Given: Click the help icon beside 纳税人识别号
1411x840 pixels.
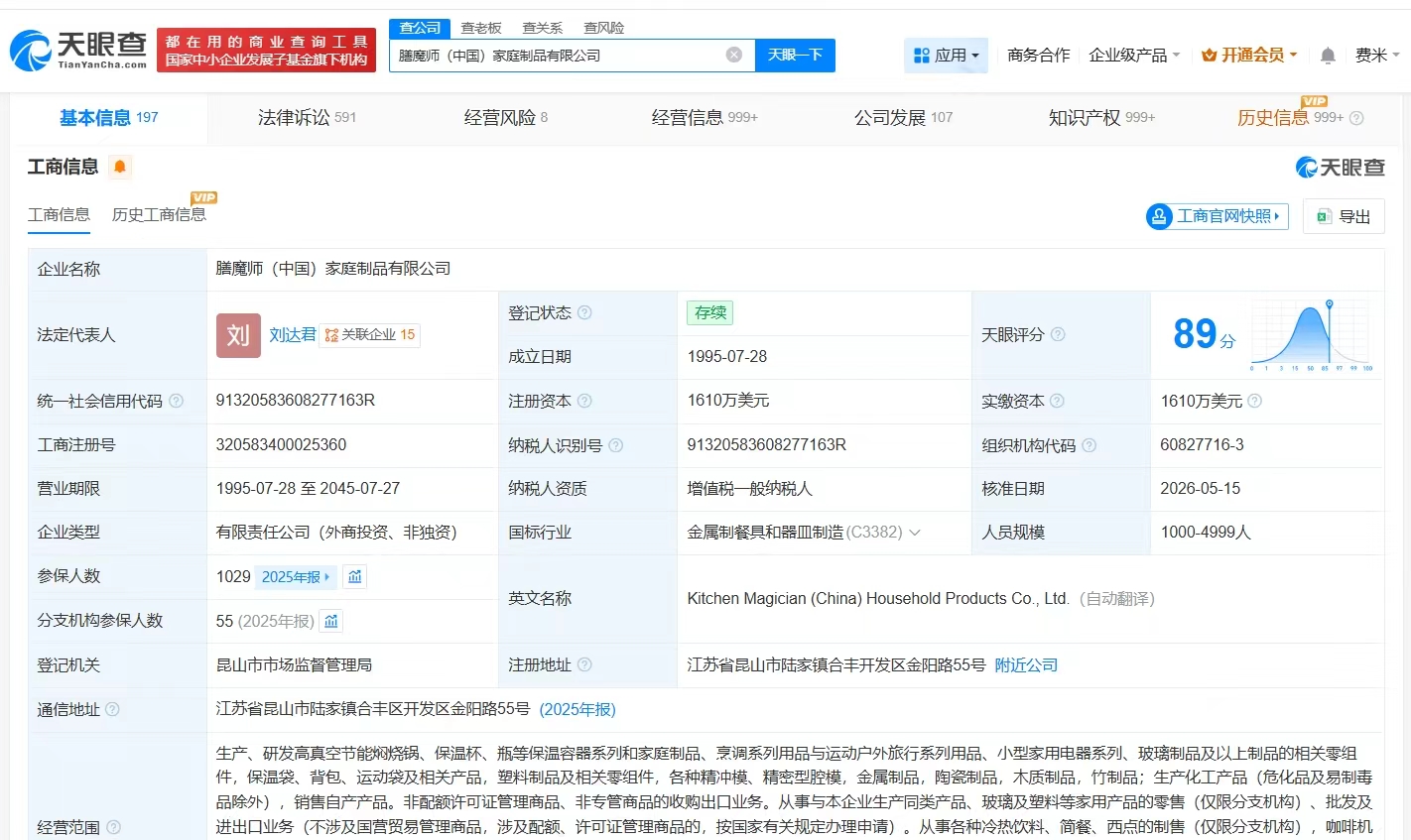Looking at the screenshot, I should click(615, 445).
